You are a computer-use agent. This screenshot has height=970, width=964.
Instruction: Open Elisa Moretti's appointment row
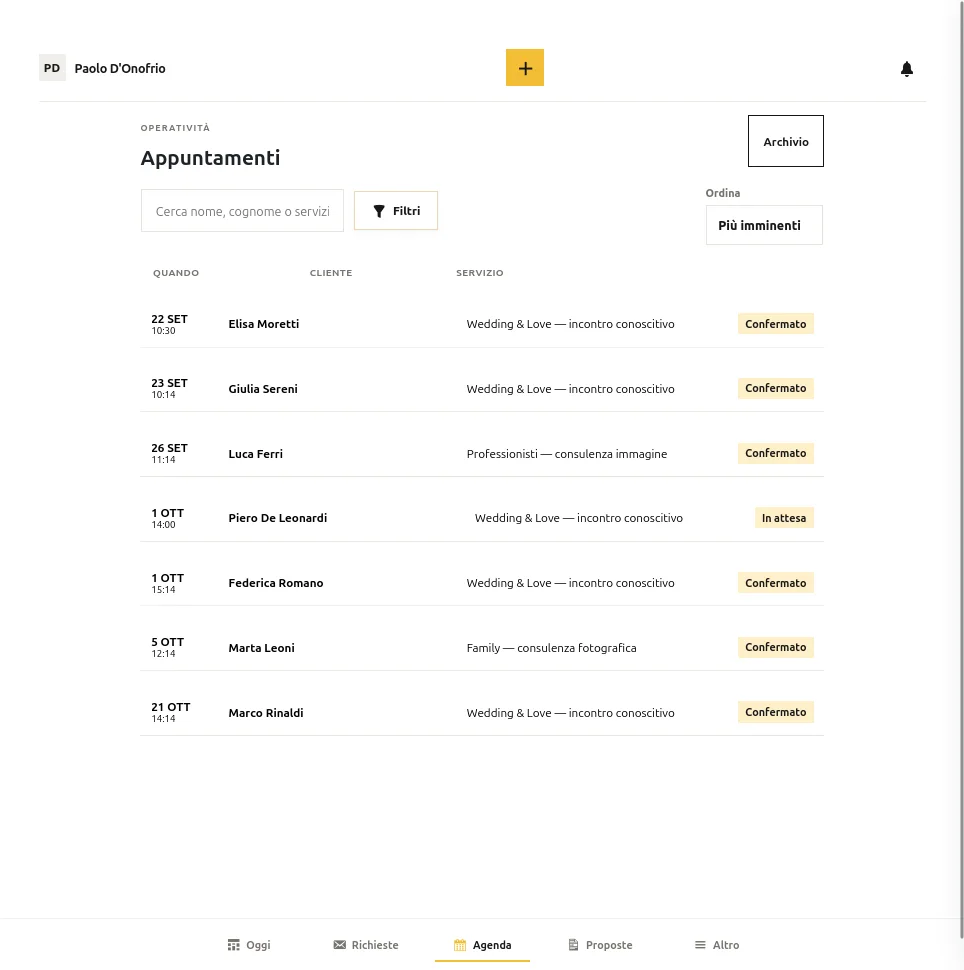coord(482,324)
